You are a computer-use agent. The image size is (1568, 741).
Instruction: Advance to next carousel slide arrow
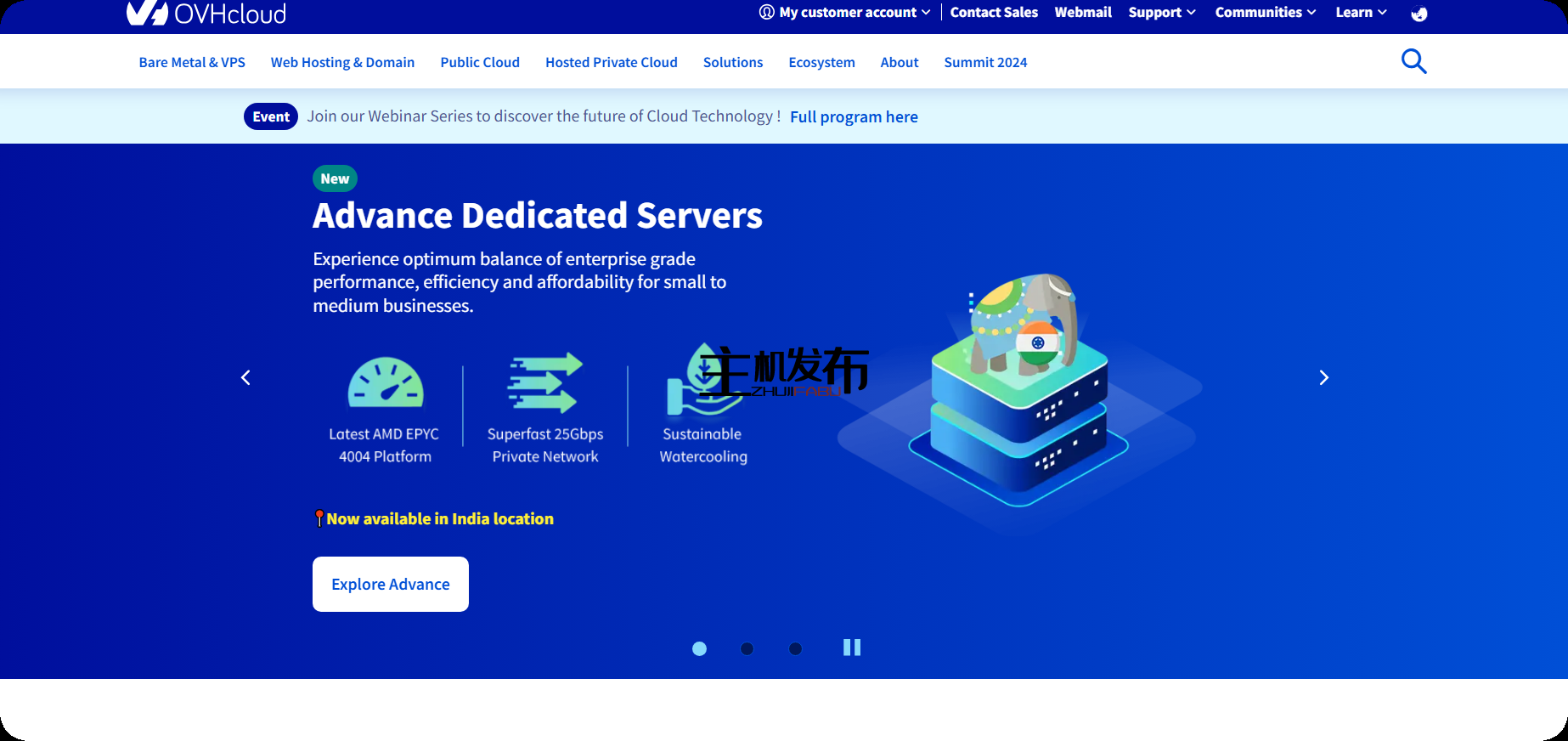tap(1323, 377)
